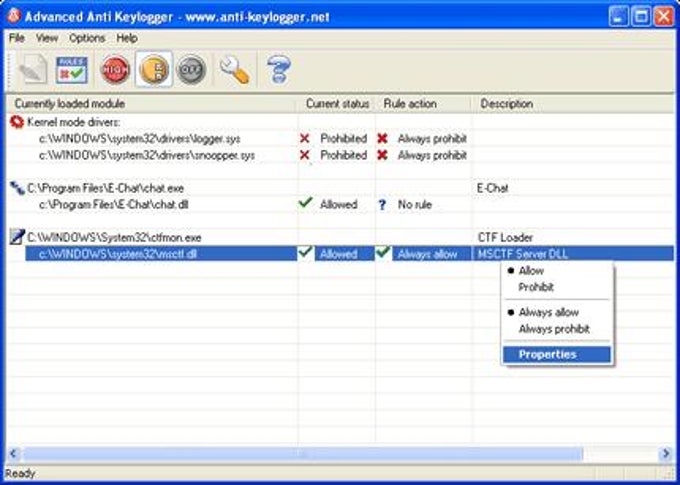This screenshot has width=680, height=485.
Task: Click the E-Chat description text
Action: pyautogui.click(x=492, y=188)
